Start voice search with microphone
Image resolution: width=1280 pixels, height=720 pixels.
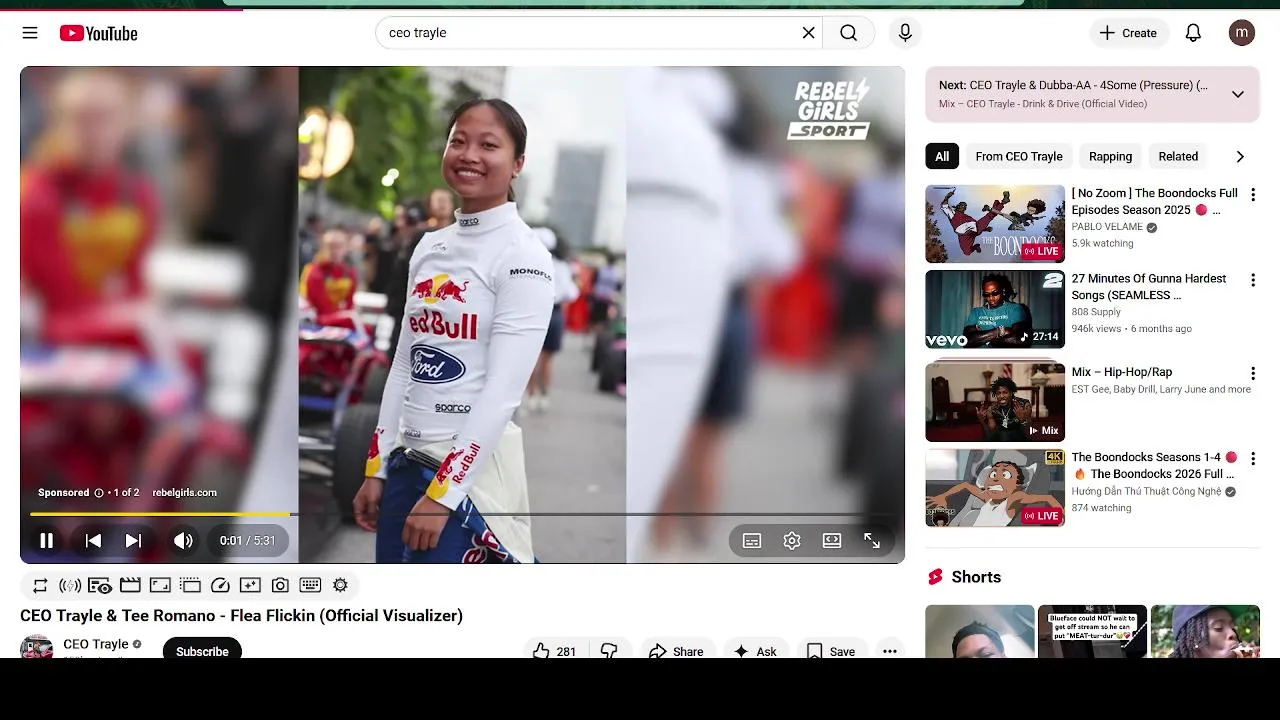click(905, 33)
